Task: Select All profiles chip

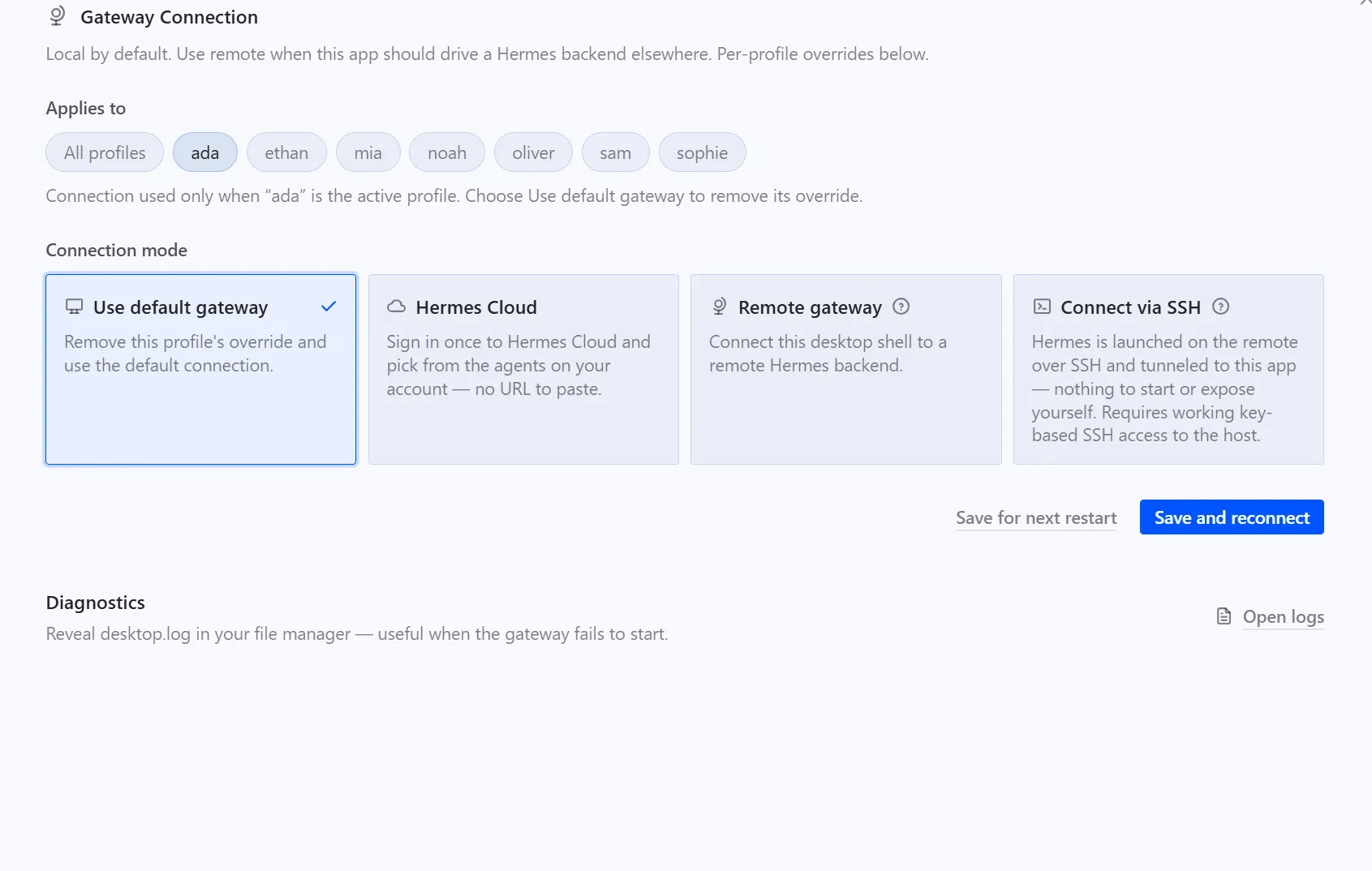Action: [x=105, y=152]
